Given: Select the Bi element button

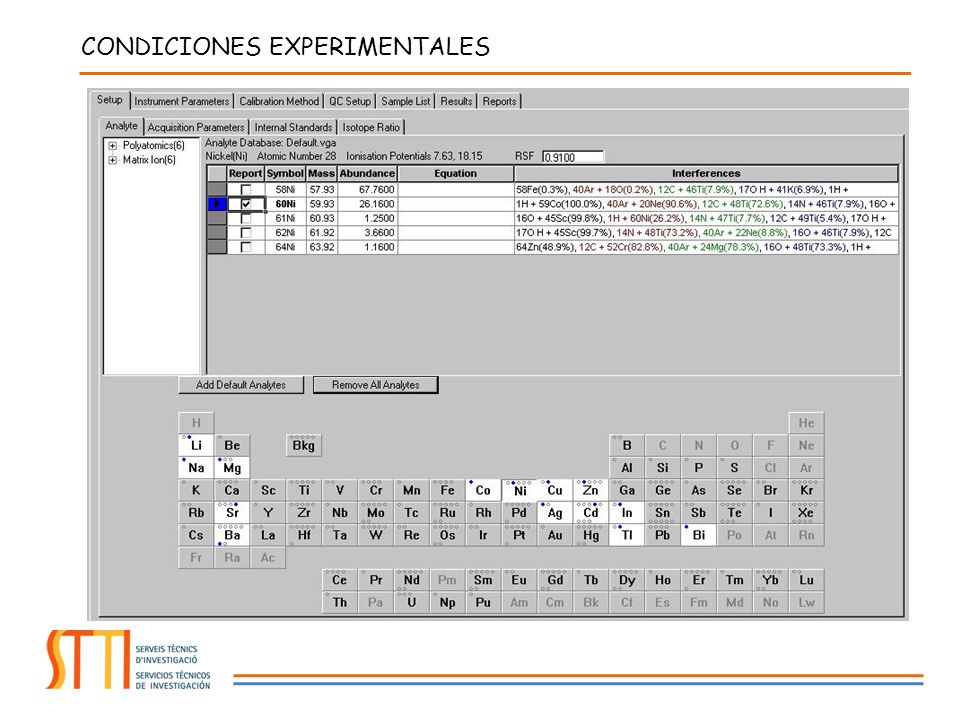Looking at the screenshot, I should click(x=699, y=535).
